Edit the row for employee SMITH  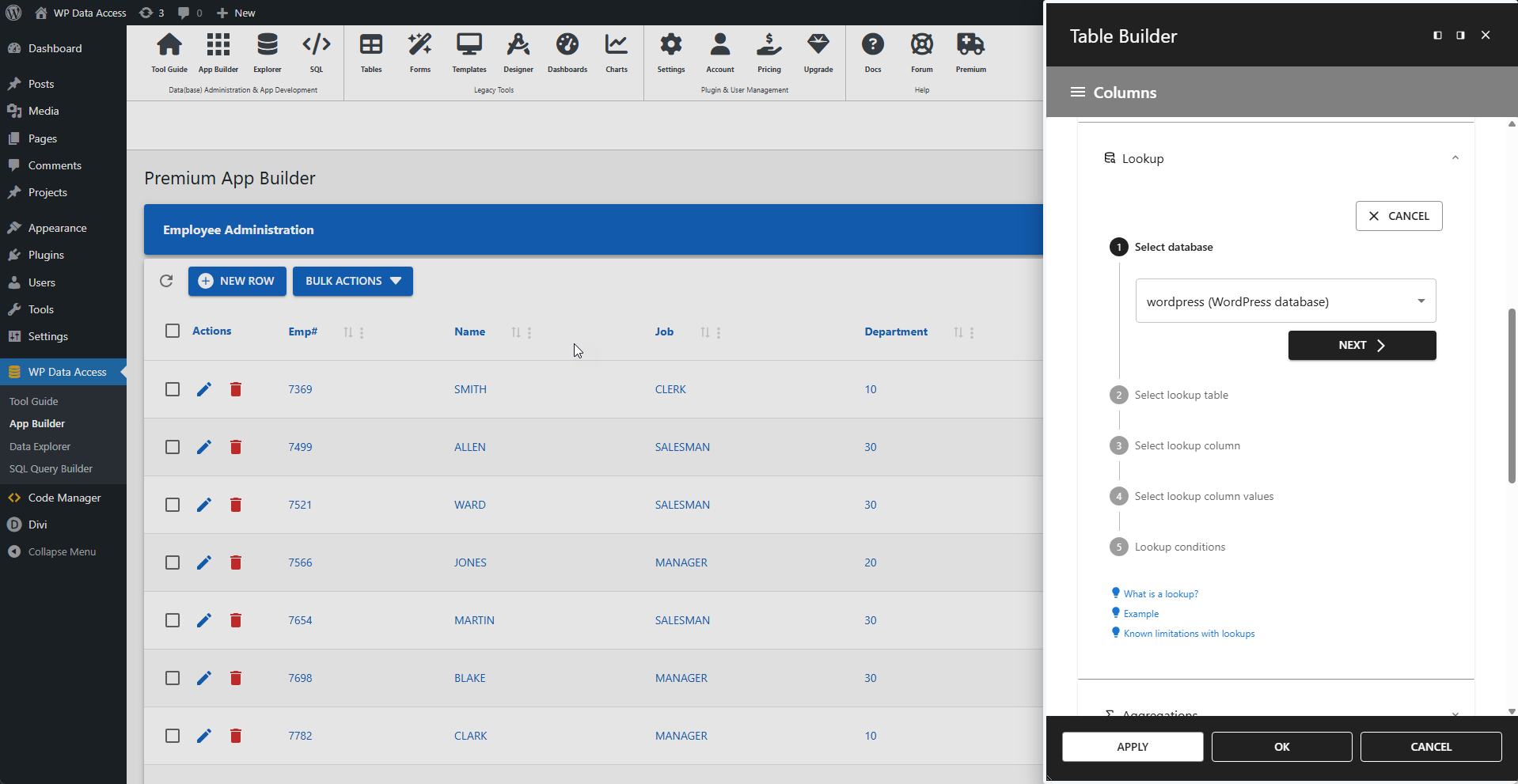[203, 389]
